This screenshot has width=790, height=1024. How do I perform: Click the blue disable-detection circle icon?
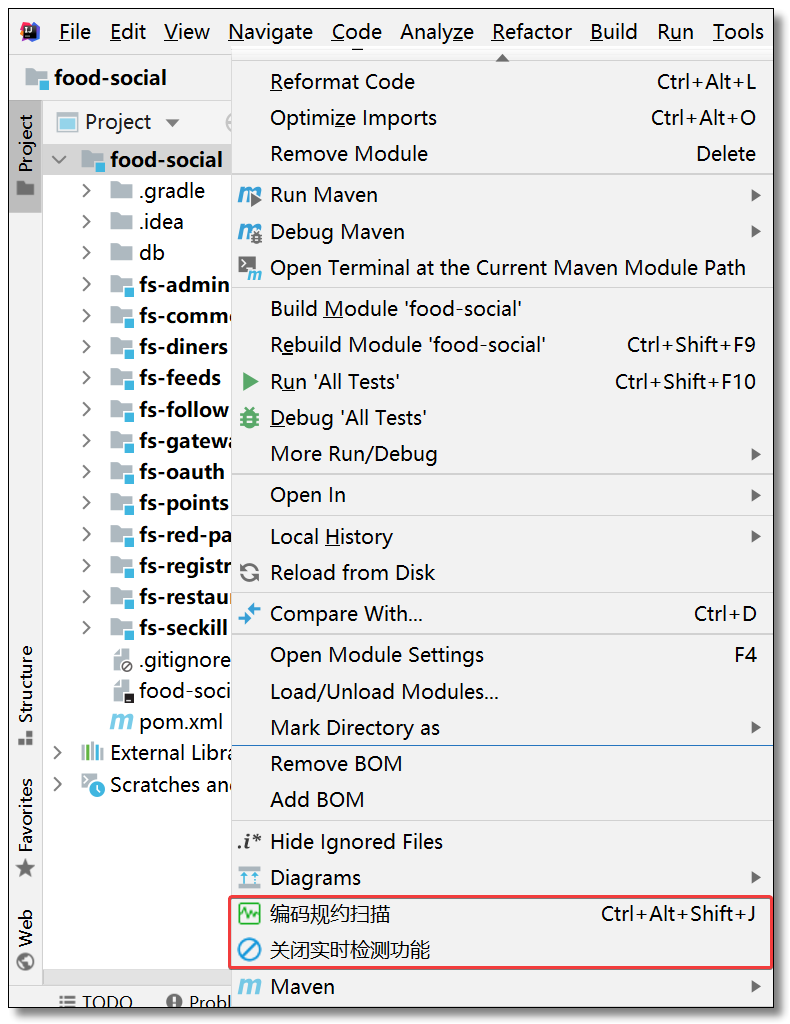[x=249, y=950]
